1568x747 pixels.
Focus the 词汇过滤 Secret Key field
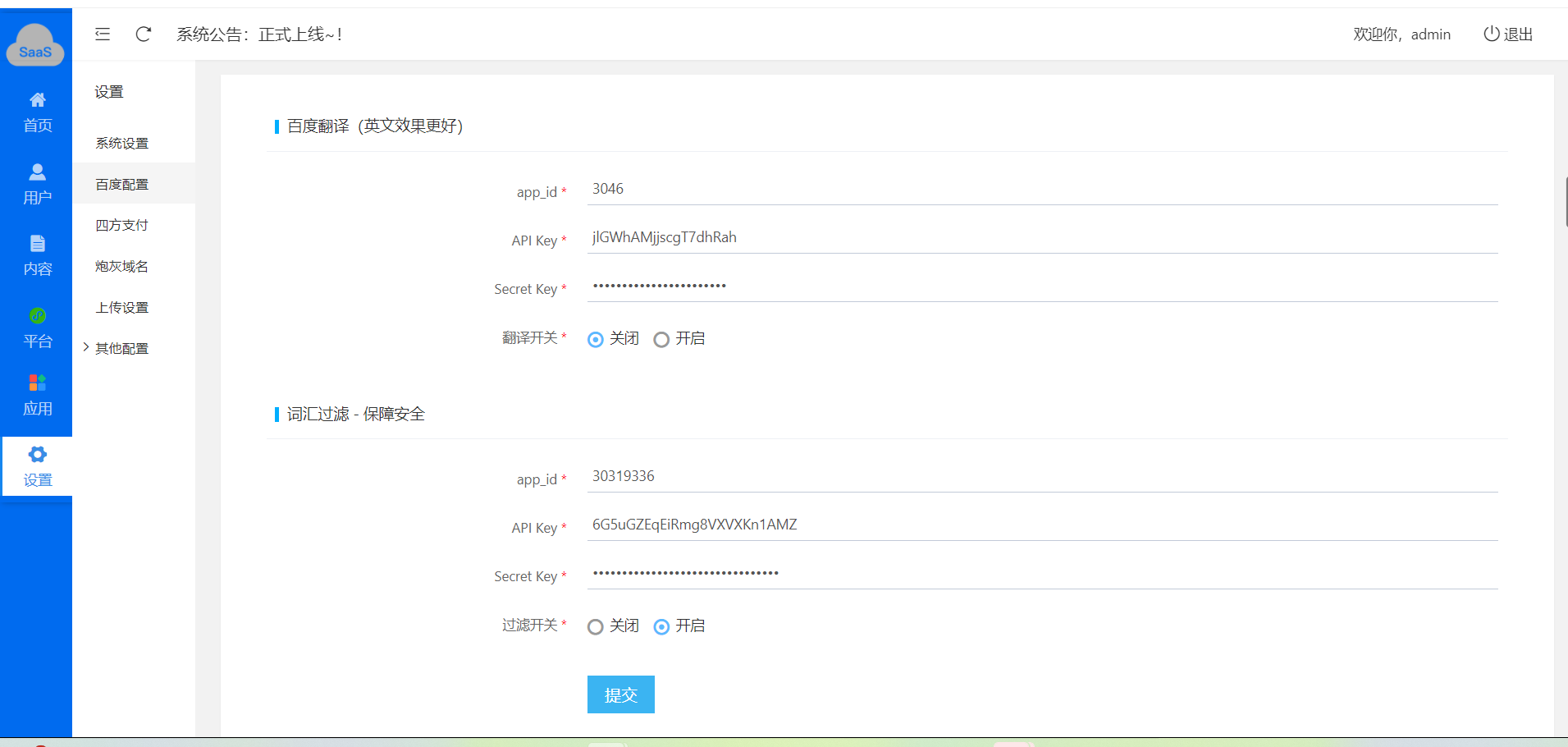tap(1043, 574)
